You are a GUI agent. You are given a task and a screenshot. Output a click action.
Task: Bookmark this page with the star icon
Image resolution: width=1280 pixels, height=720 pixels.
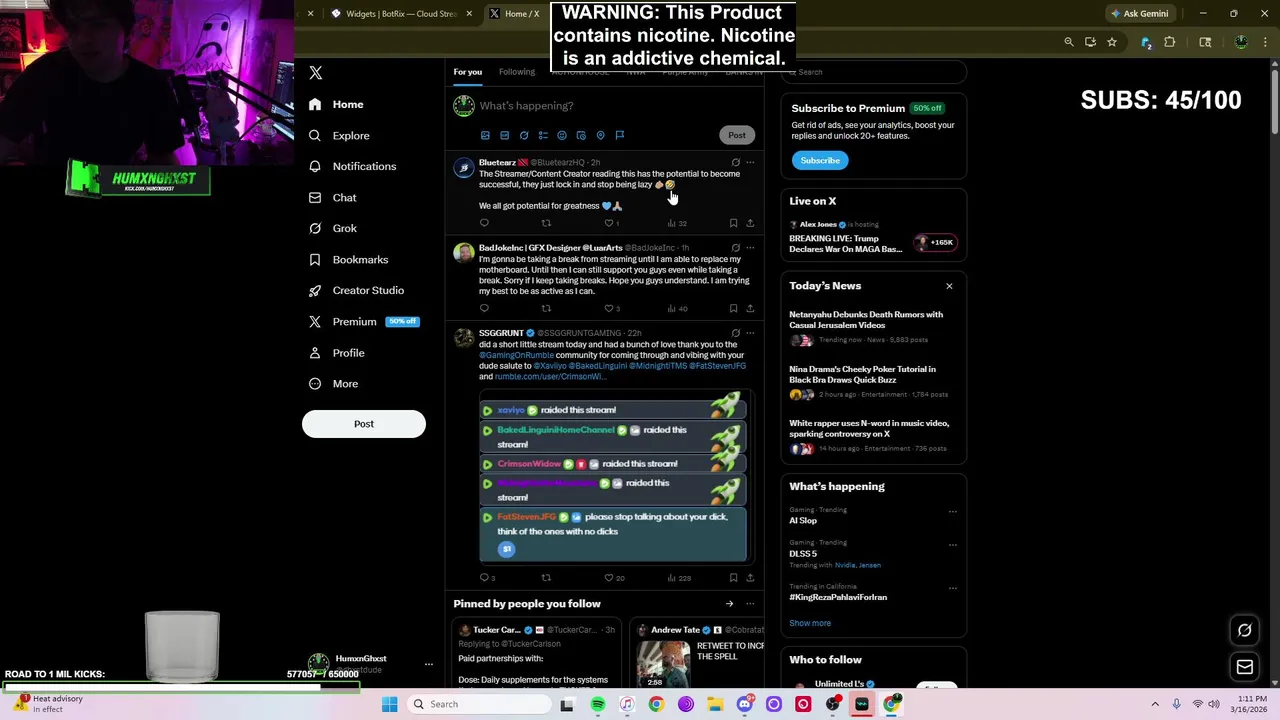click(x=1111, y=42)
